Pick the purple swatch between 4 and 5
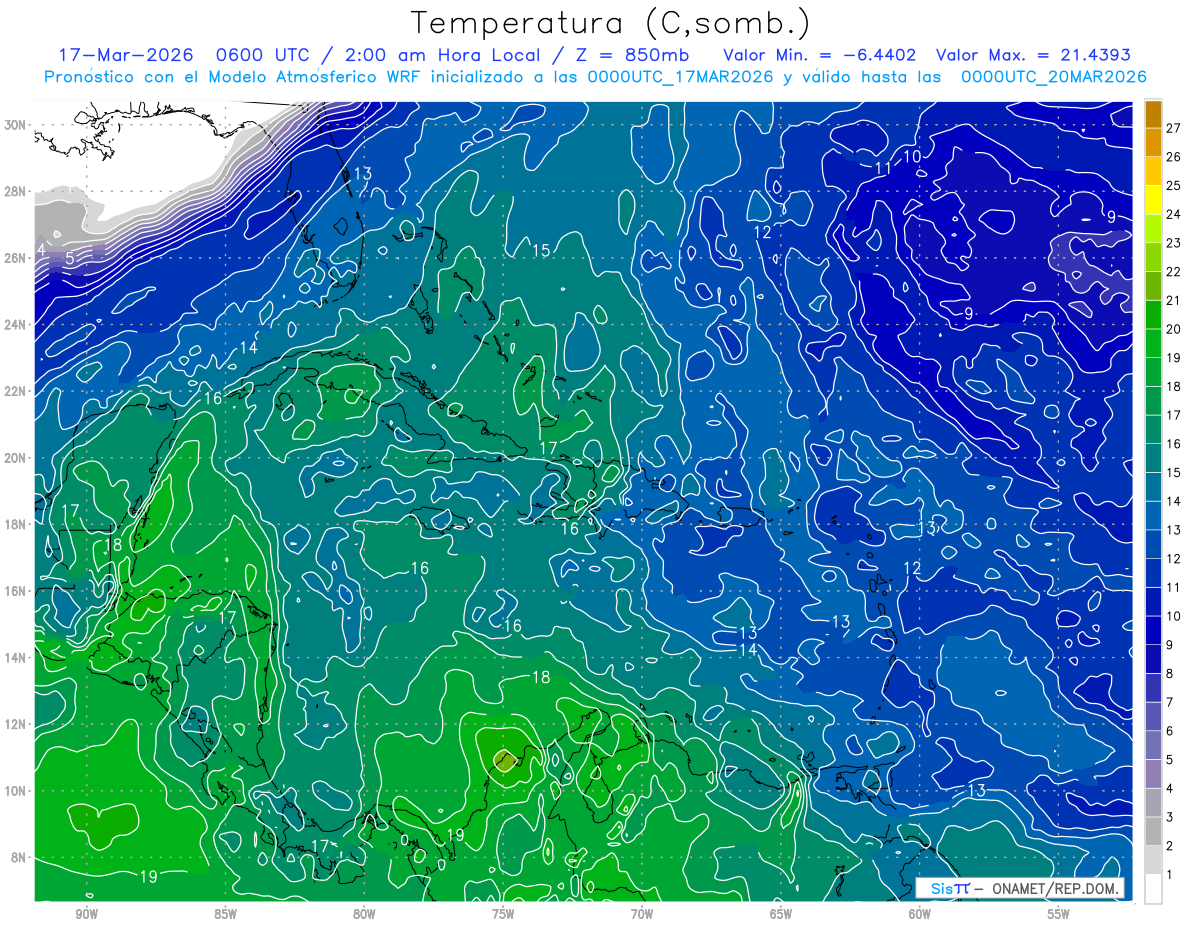The width and height of the screenshot is (1200, 927). coord(1153,774)
